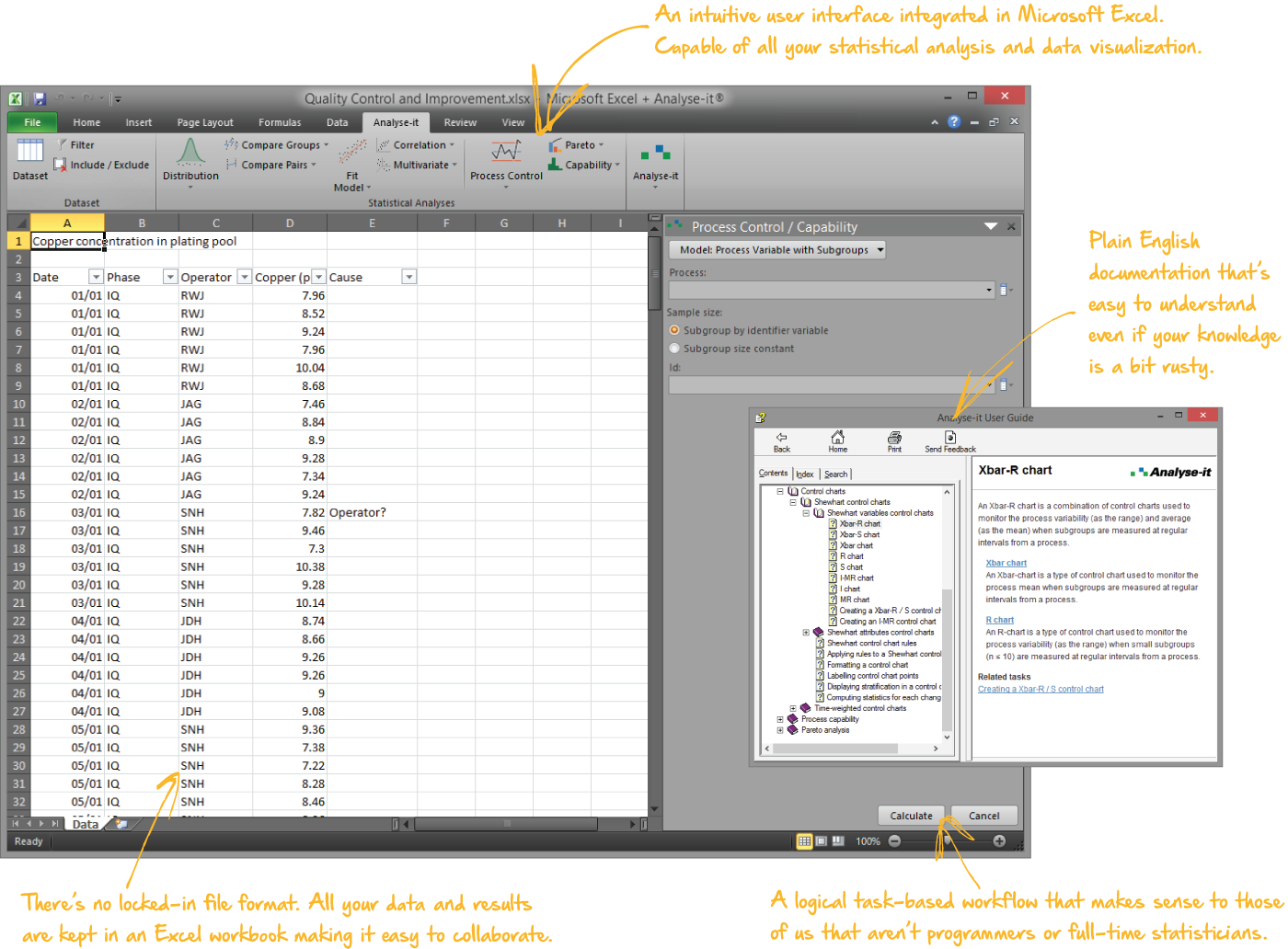The image size is (1288, 949).
Task: Save workbook from the quick access toolbar
Action: (x=40, y=98)
